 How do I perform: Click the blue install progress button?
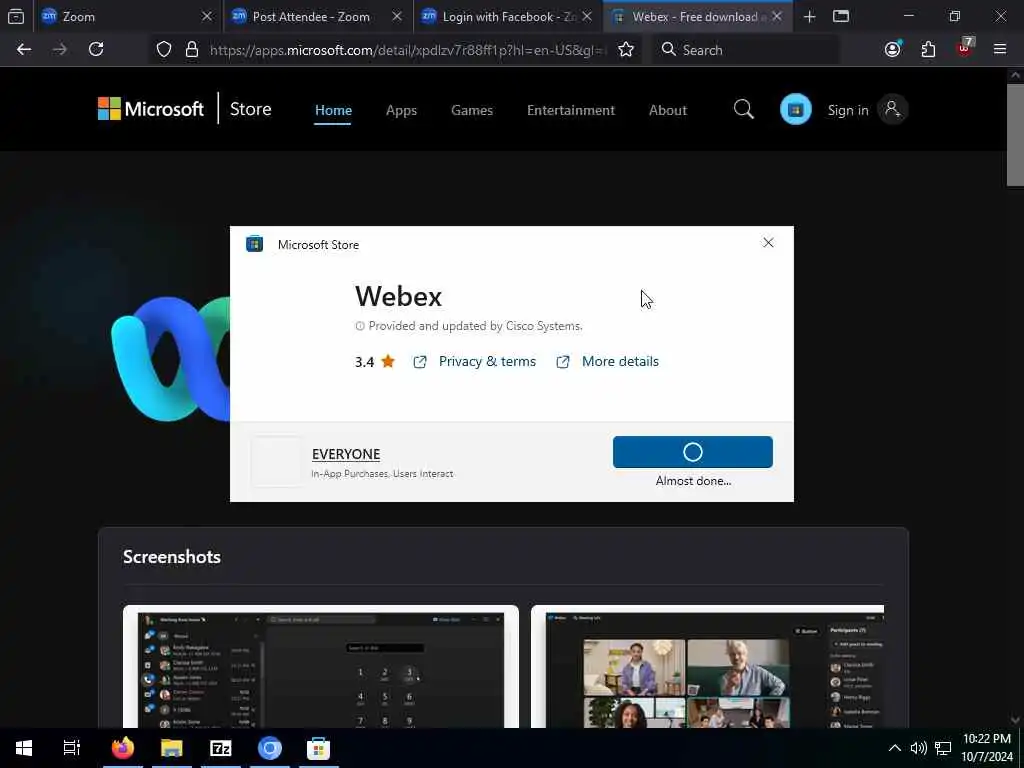[x=692, y=452]
